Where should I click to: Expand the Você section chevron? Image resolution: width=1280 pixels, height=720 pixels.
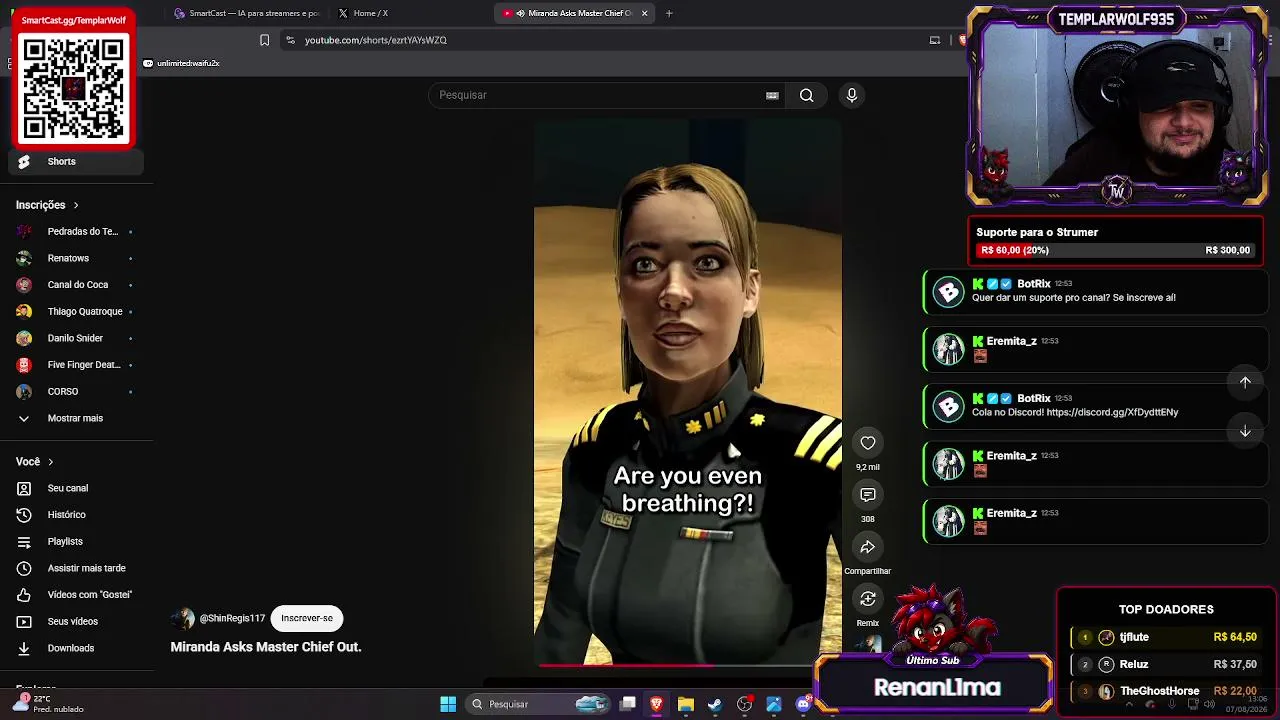(x=50, y=462)
